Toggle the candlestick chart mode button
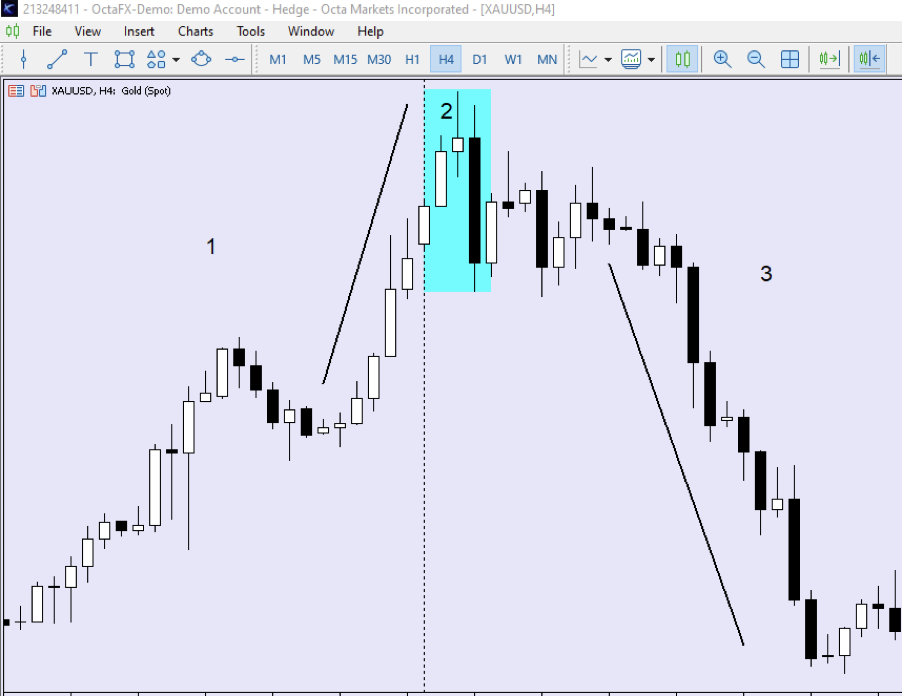This screenshot has height=696, width=902. tap(682, 59)
